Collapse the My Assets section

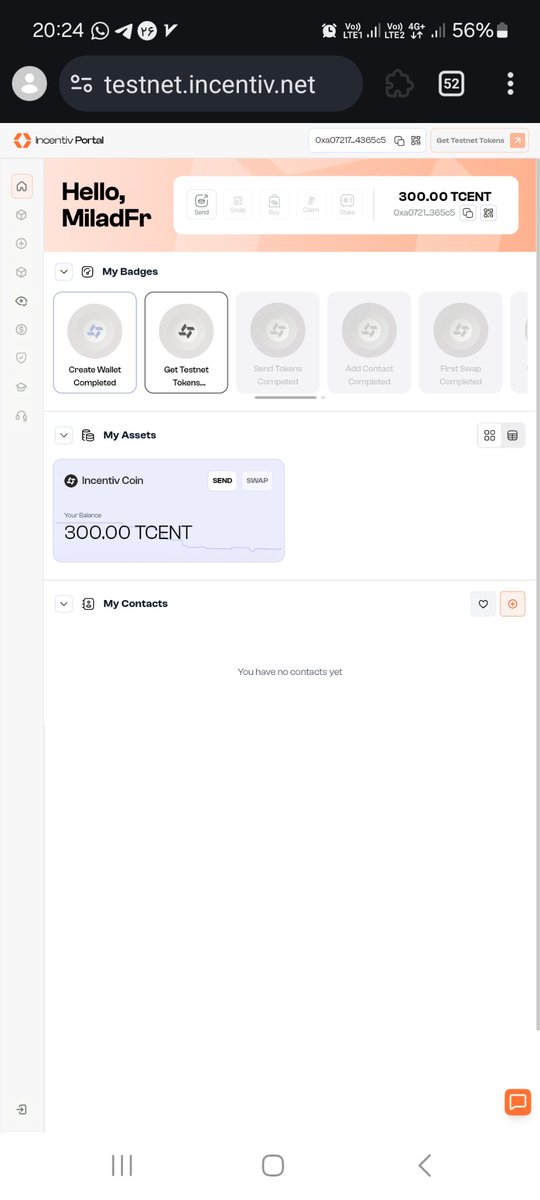(x=64, y=435)
